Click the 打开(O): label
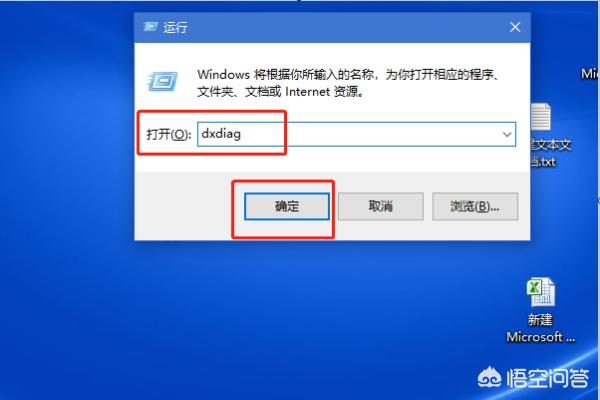This screenshot has width=600, height=400. pyautogui.click(x=168, y=134)
